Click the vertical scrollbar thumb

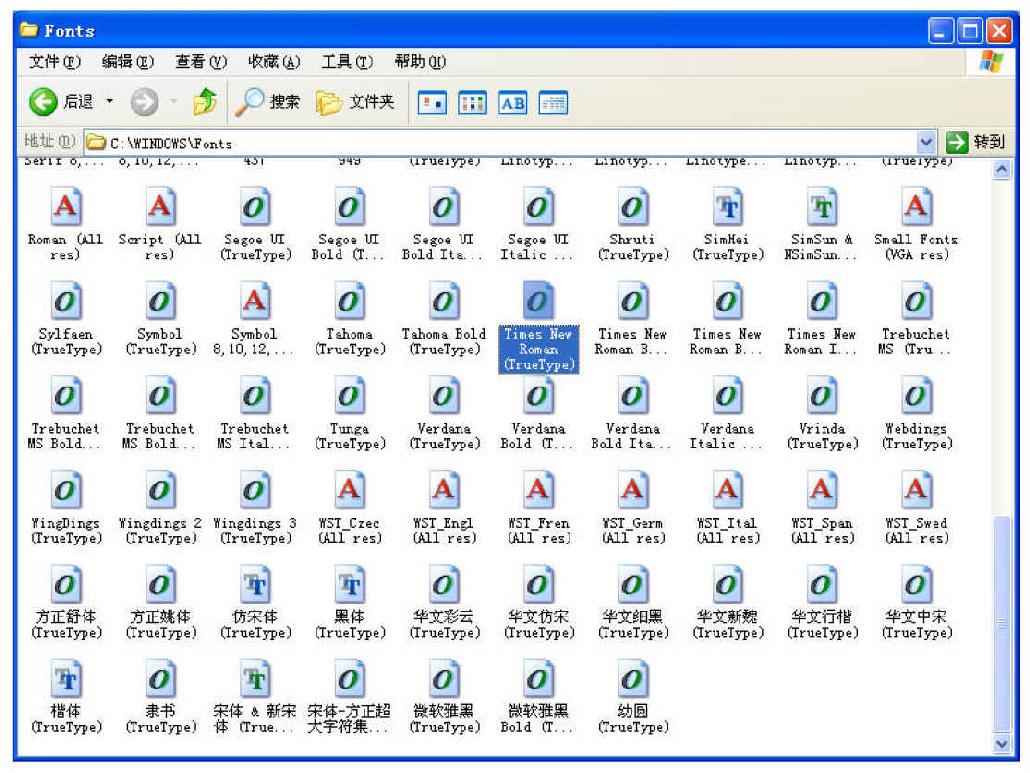coord(1001,624)
